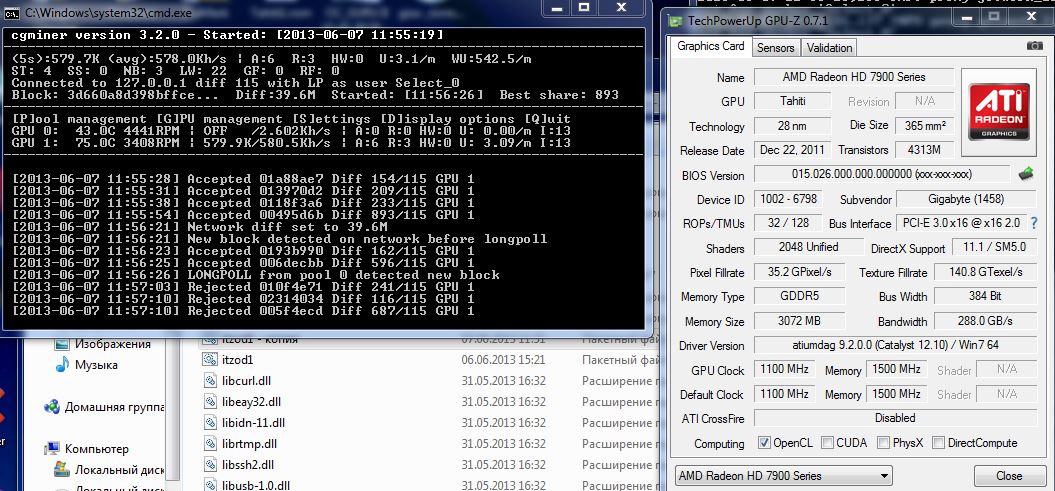Select librtmp.dll in the file list

pyautogui.click(x=249, y=444)
